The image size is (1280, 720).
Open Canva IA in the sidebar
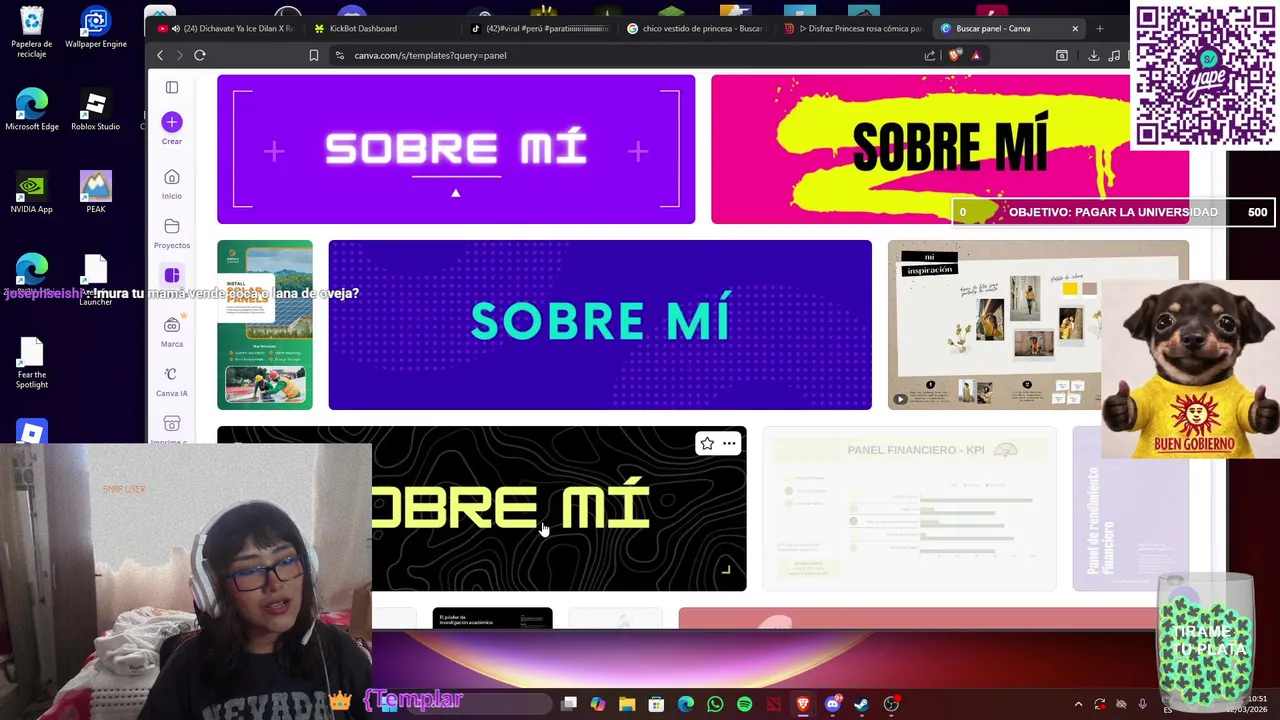pyautogui.click(x=172, y=381)
